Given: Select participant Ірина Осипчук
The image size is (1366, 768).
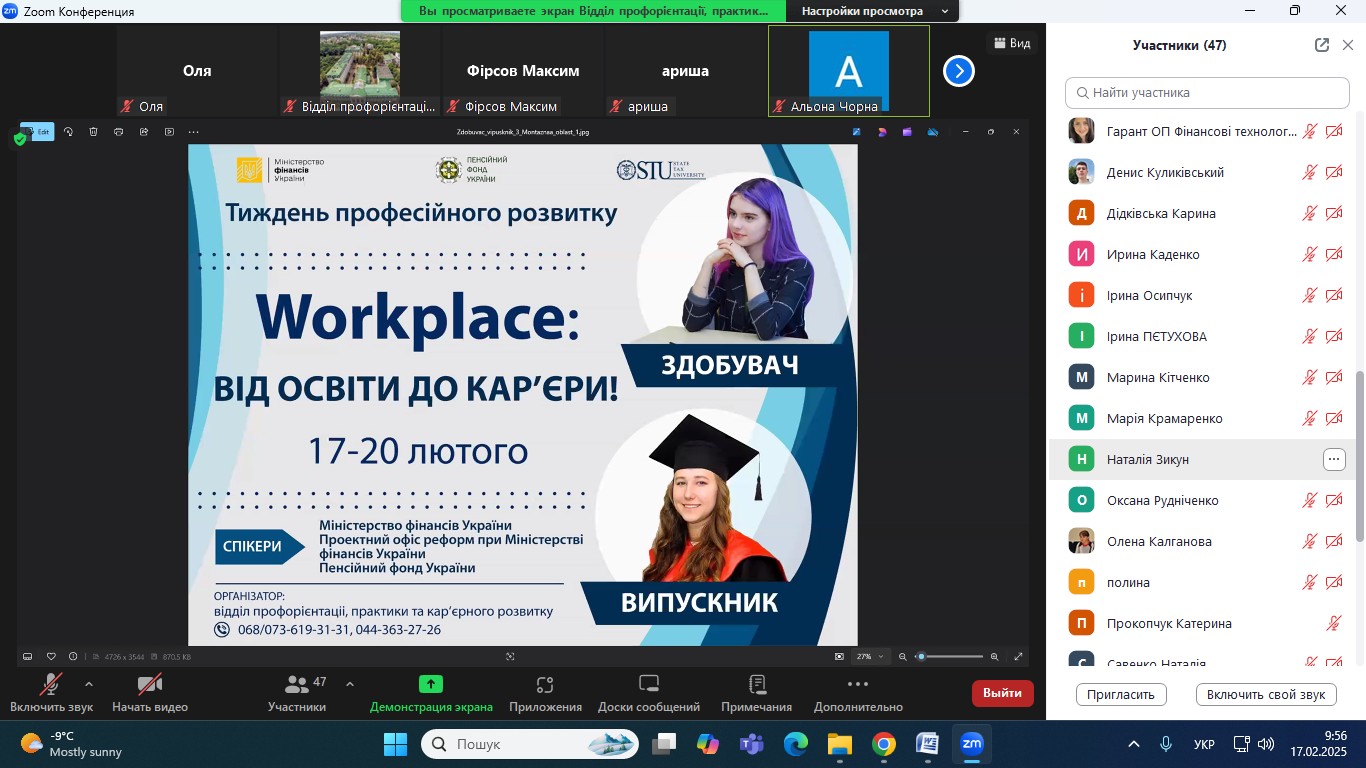Looking at the screenshot, I should (1201, 296).
